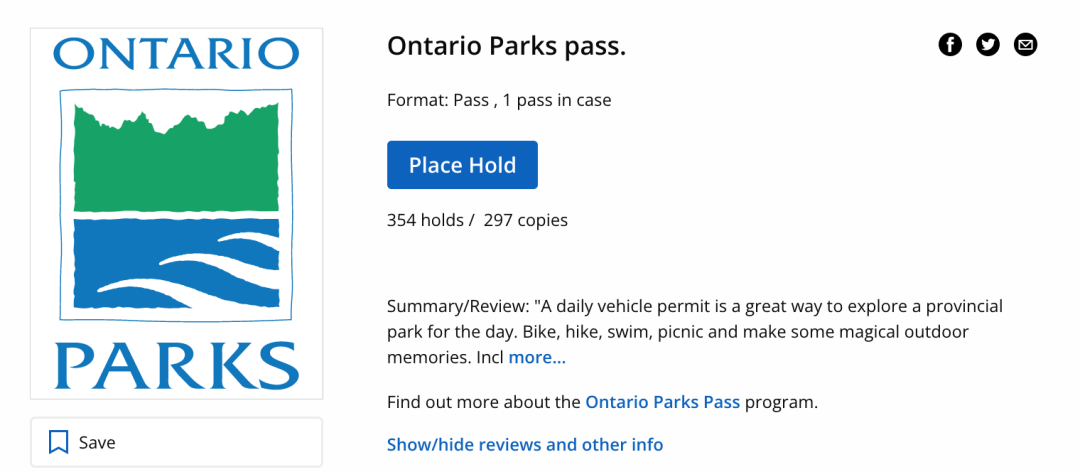Click the green forest area of logo
The height and width of the screenshot is (472, 1080).
tap(176, 157)
